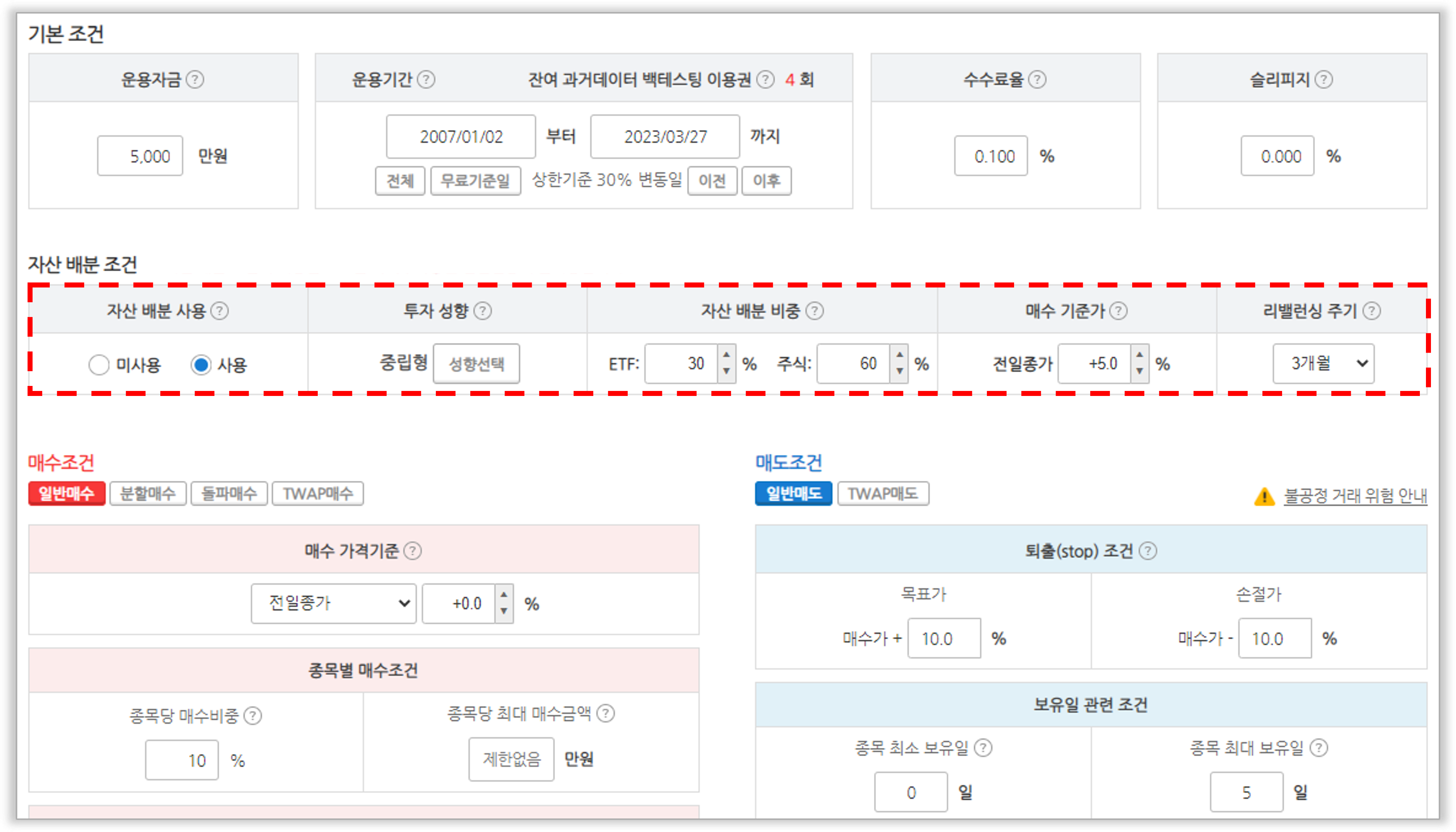Screen dimensions: 1456x832
Task: Decrease the 주식 allocation percentage stepper
Action: 899,372
